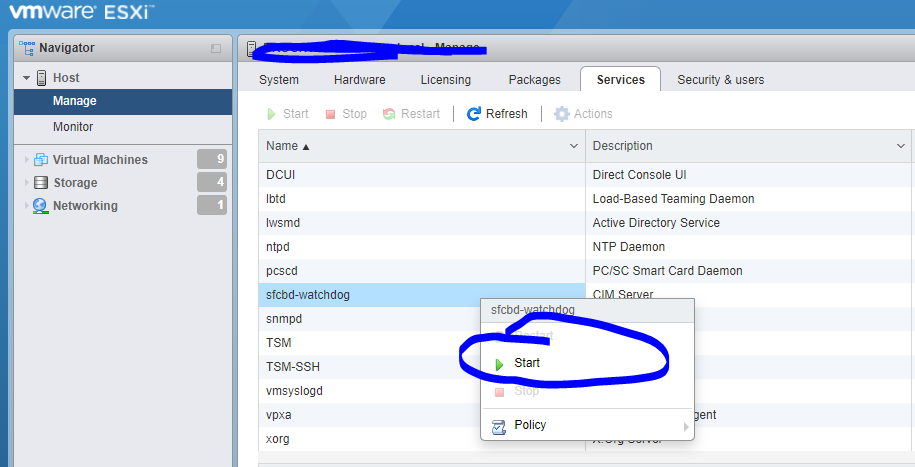The image size is (915, 467).
Task: Click the Host server icon
Action: coord(41,78)
